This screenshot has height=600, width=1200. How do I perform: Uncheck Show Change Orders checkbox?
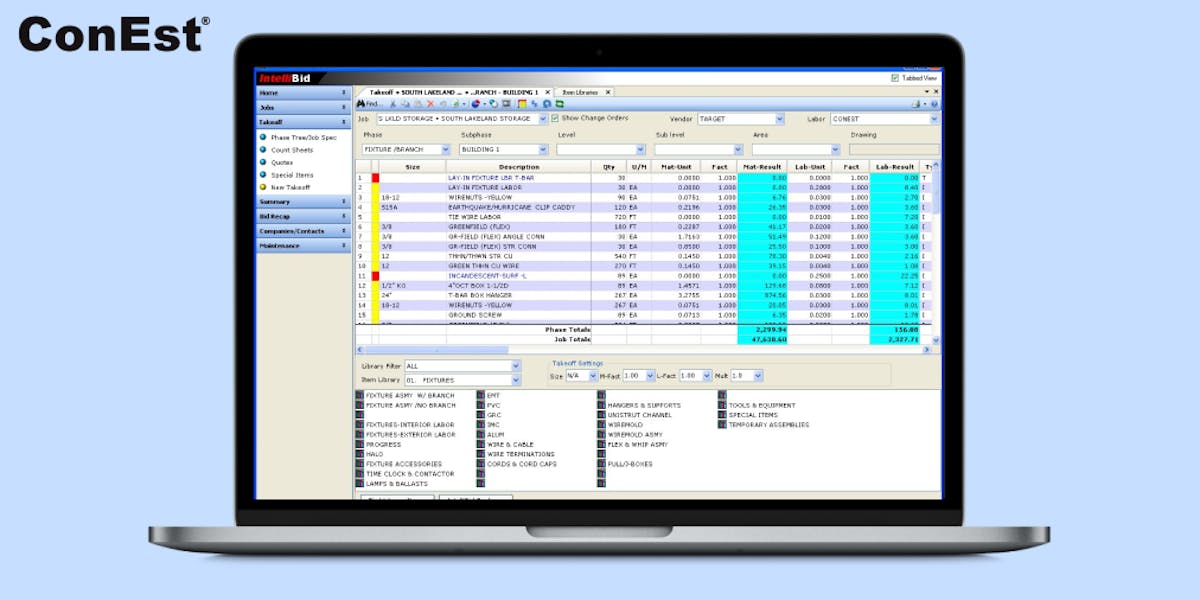tap(555, 118)
